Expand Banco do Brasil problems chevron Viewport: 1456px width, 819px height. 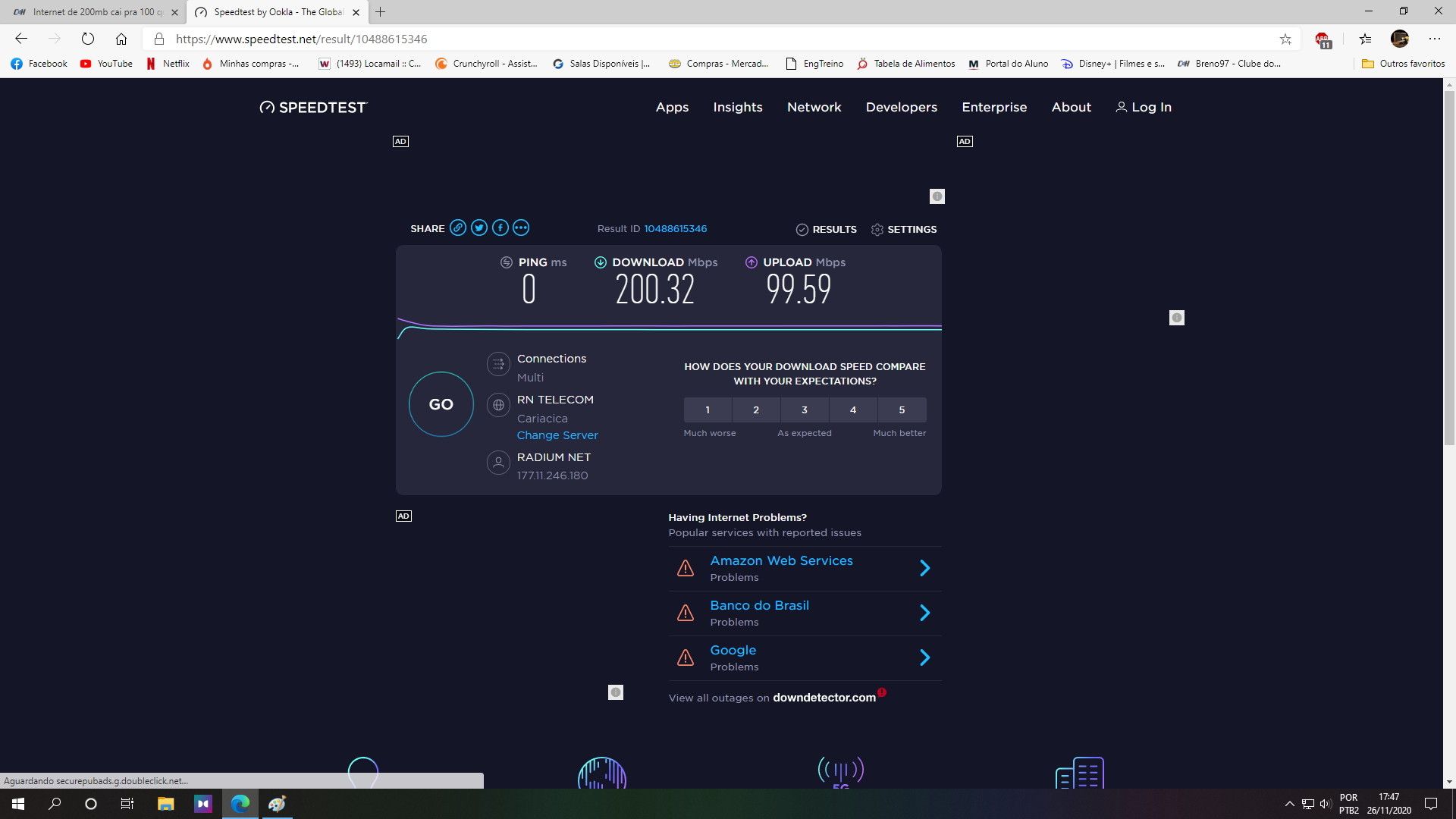924,613
